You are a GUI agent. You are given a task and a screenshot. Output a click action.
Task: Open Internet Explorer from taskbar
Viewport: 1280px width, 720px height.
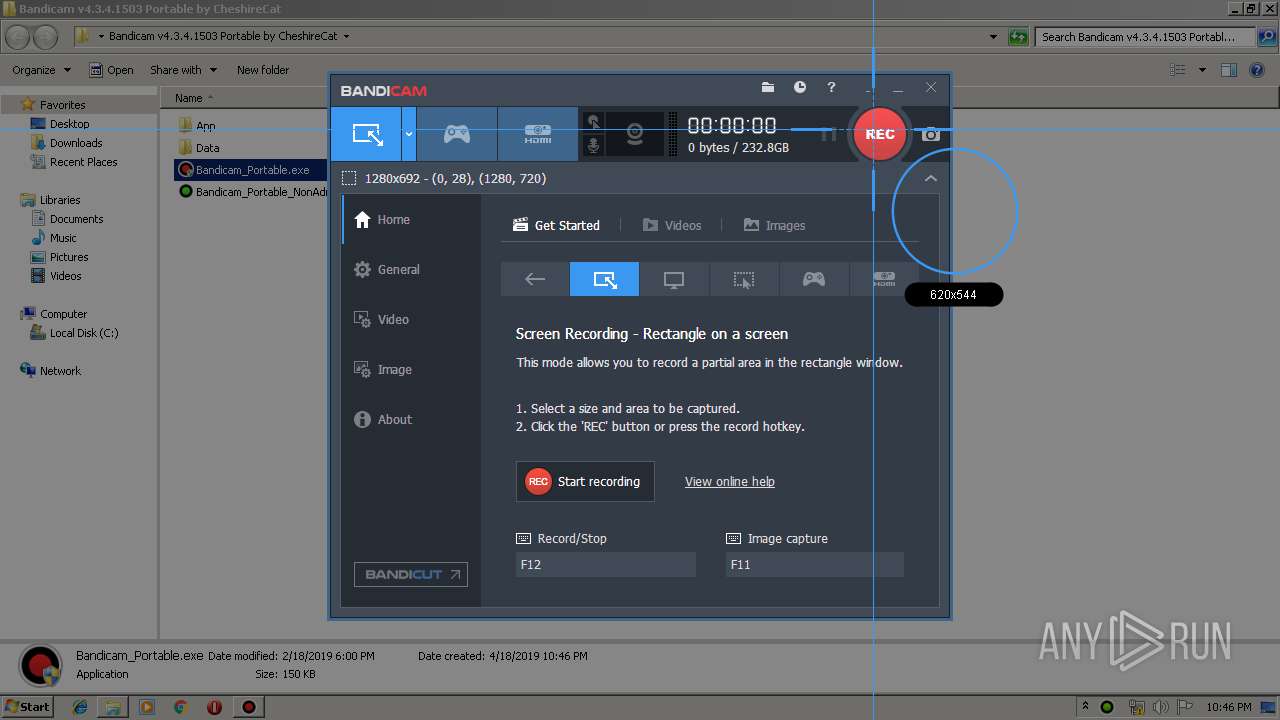80,707
